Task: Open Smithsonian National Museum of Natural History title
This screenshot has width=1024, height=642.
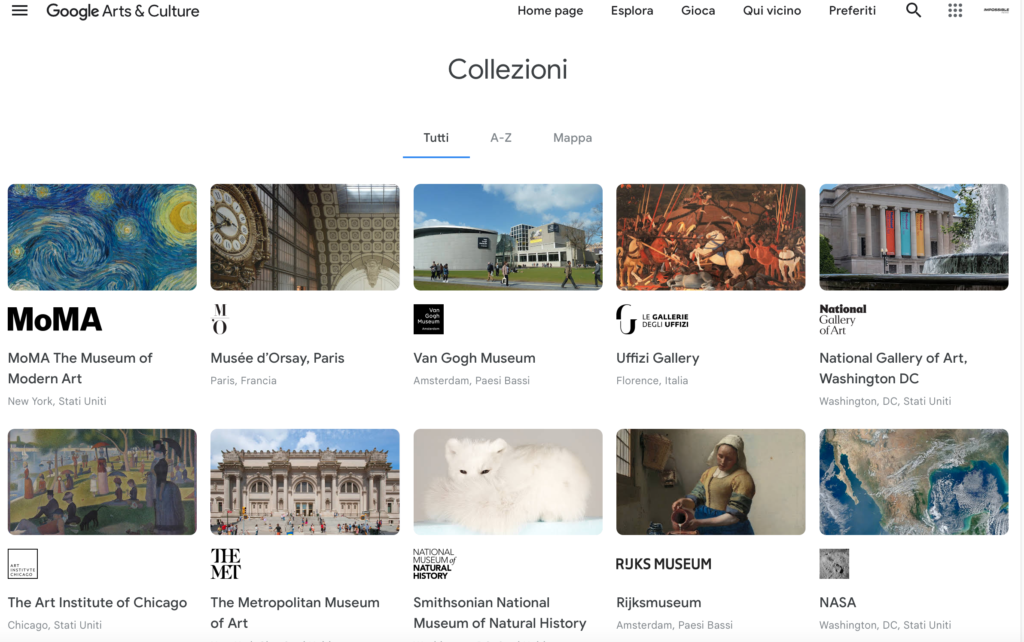Action: (x=500, y=613)
